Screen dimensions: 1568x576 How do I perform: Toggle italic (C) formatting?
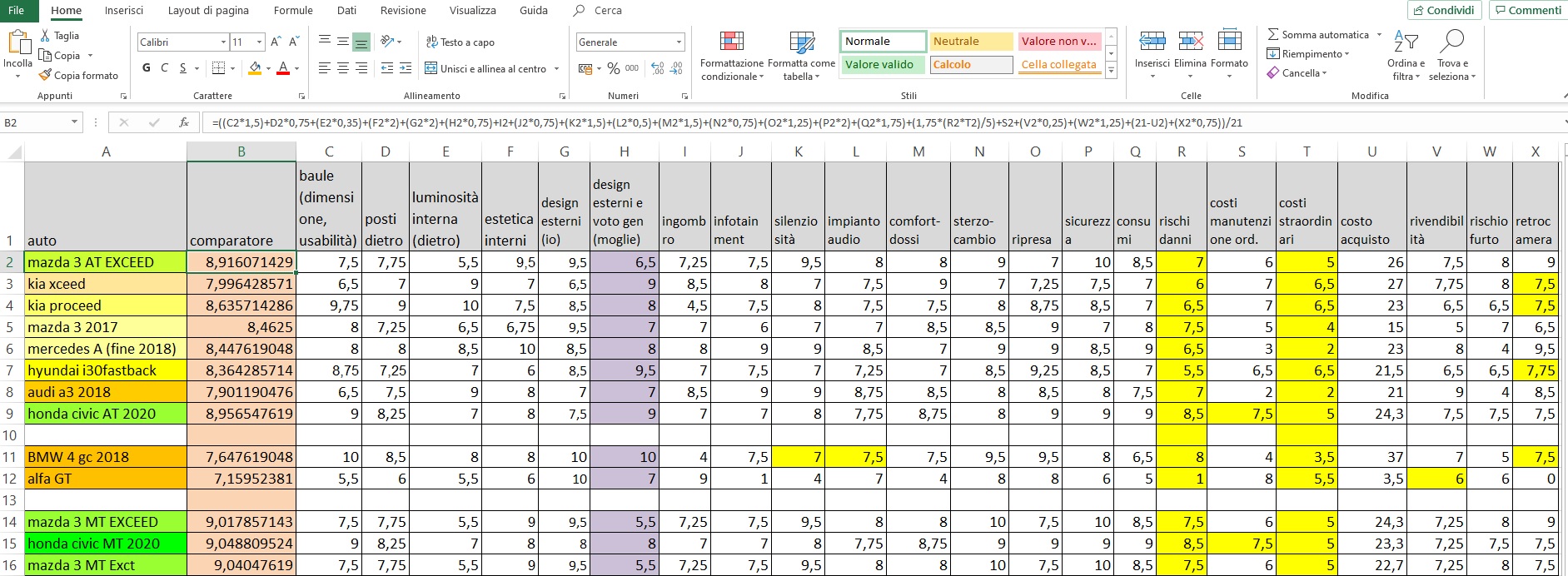pyautogui.click(x=165, y=68)
